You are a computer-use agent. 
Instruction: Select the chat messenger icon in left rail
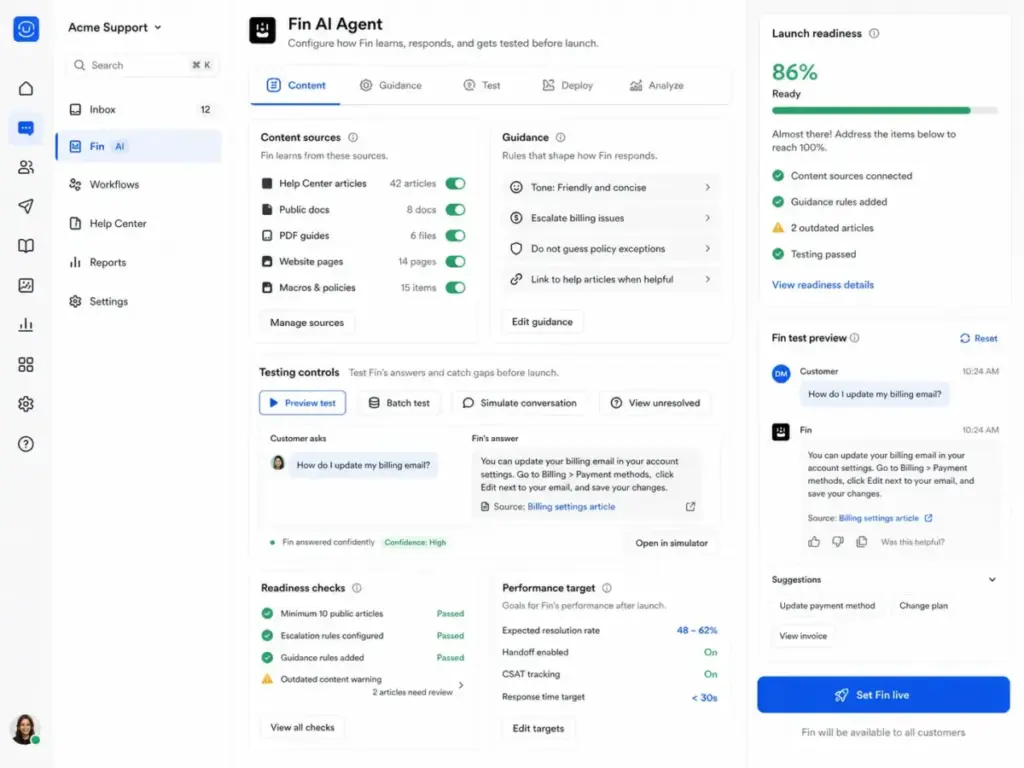tap(25, 128)
